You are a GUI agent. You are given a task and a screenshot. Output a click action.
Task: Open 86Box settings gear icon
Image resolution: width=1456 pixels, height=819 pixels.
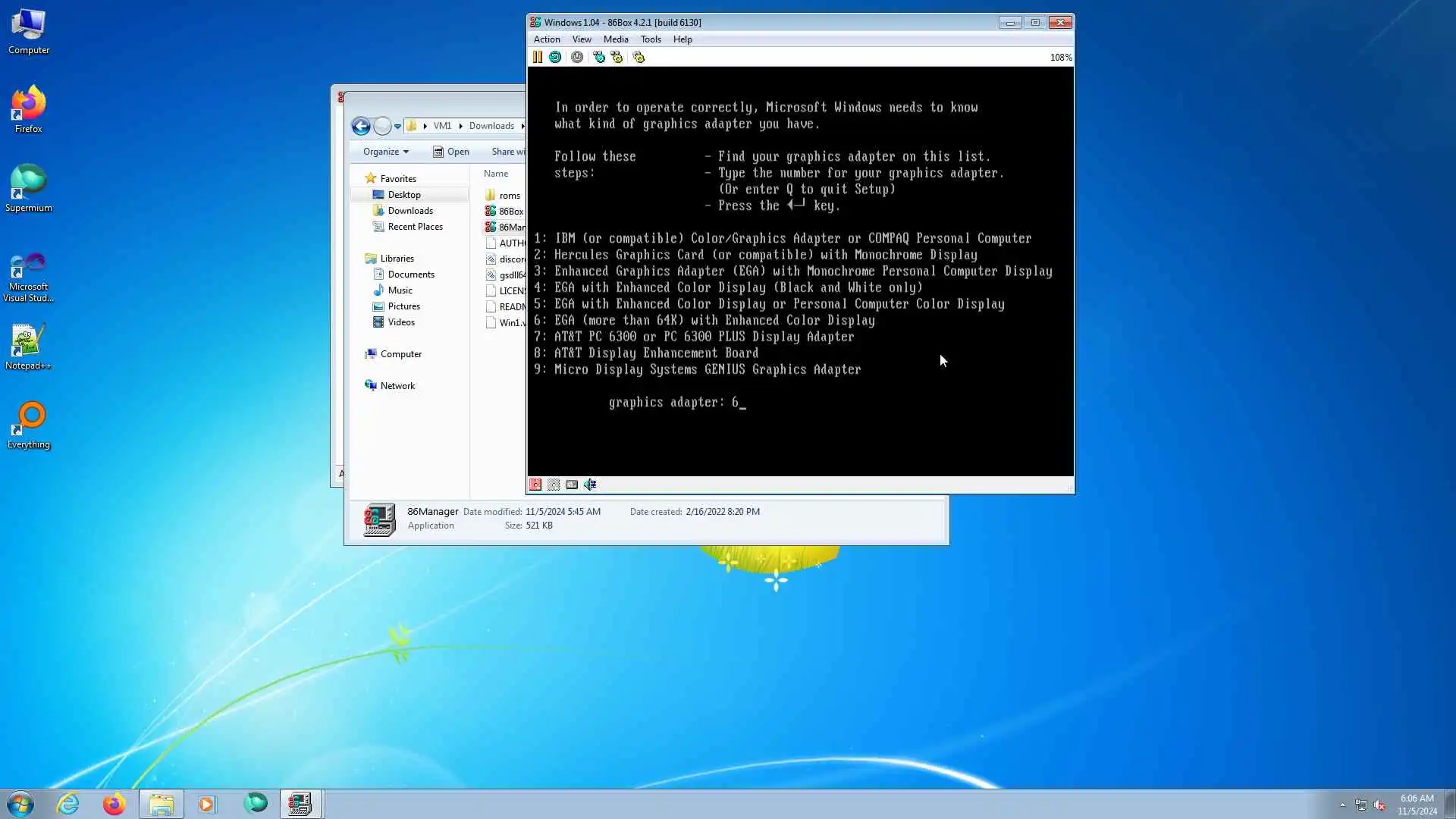[x=639, y=57]
